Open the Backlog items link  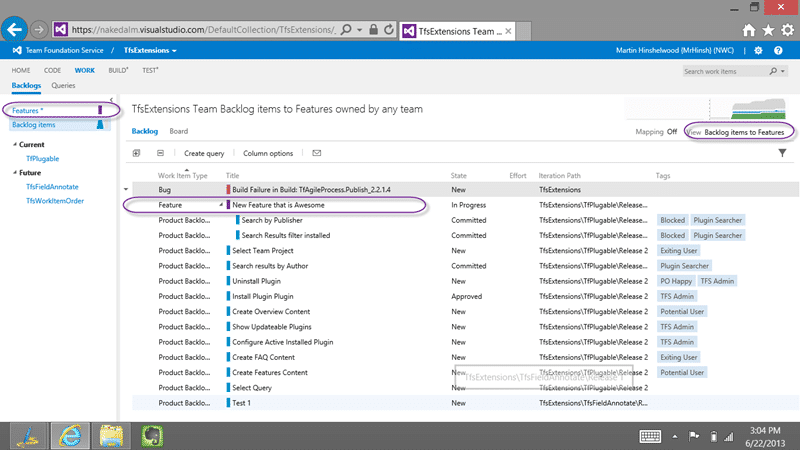(x=34, y=124)
